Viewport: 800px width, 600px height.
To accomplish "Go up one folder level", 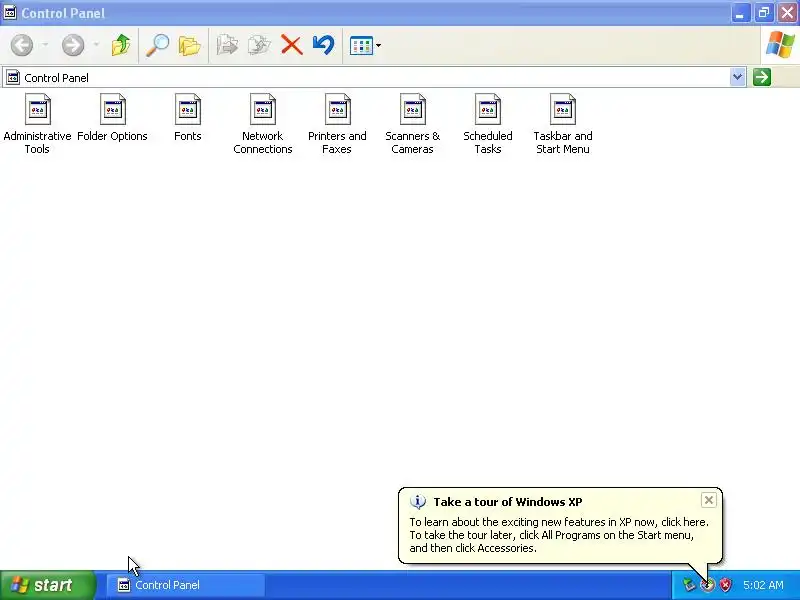I will pyautogui.click(x=121, y=45).
